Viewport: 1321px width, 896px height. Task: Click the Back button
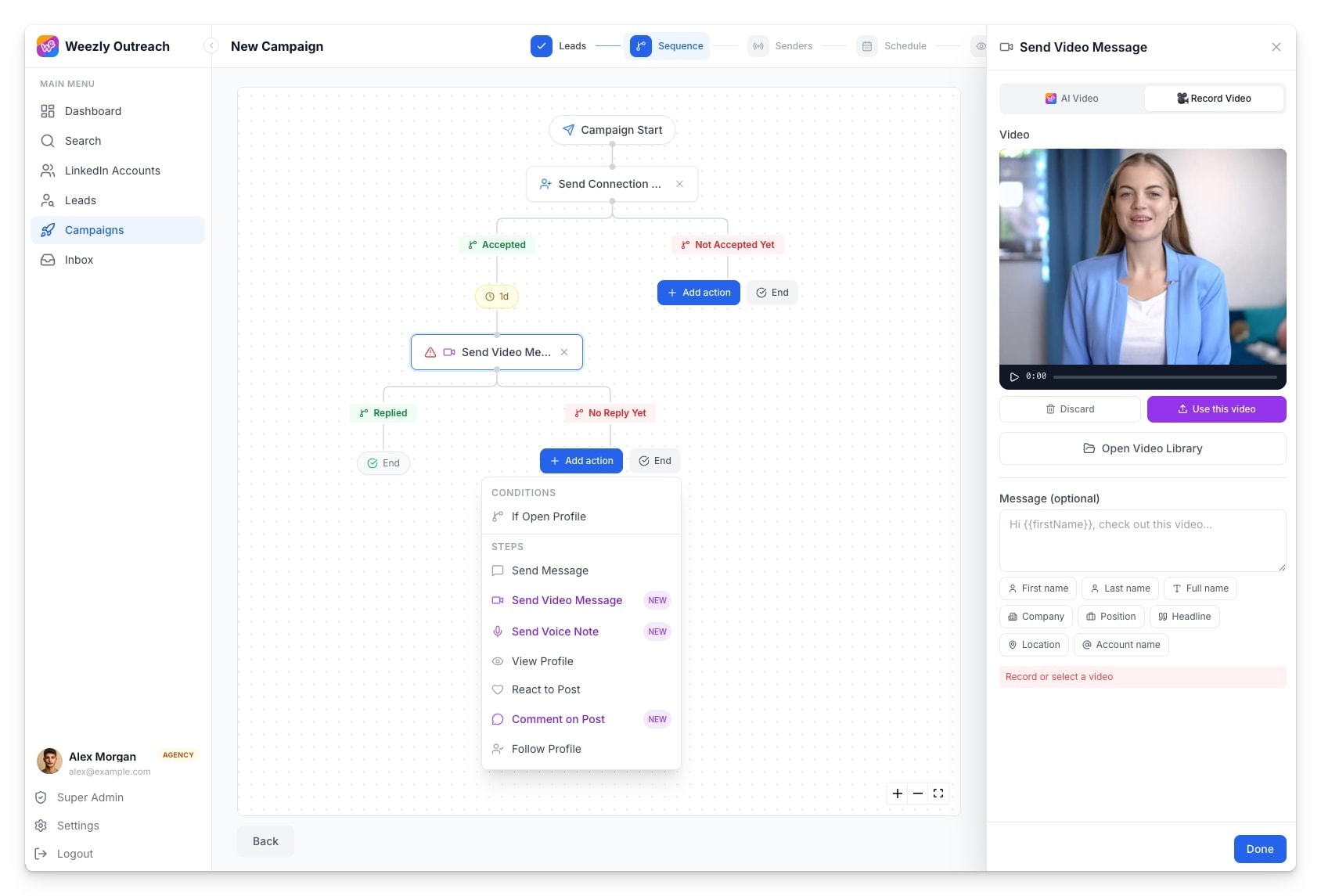[265, 841]
